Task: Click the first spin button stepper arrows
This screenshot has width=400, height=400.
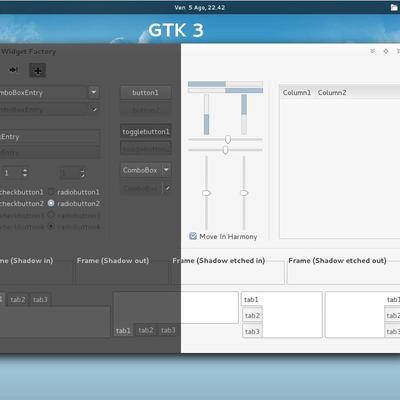Action: (x=25, y=172)
